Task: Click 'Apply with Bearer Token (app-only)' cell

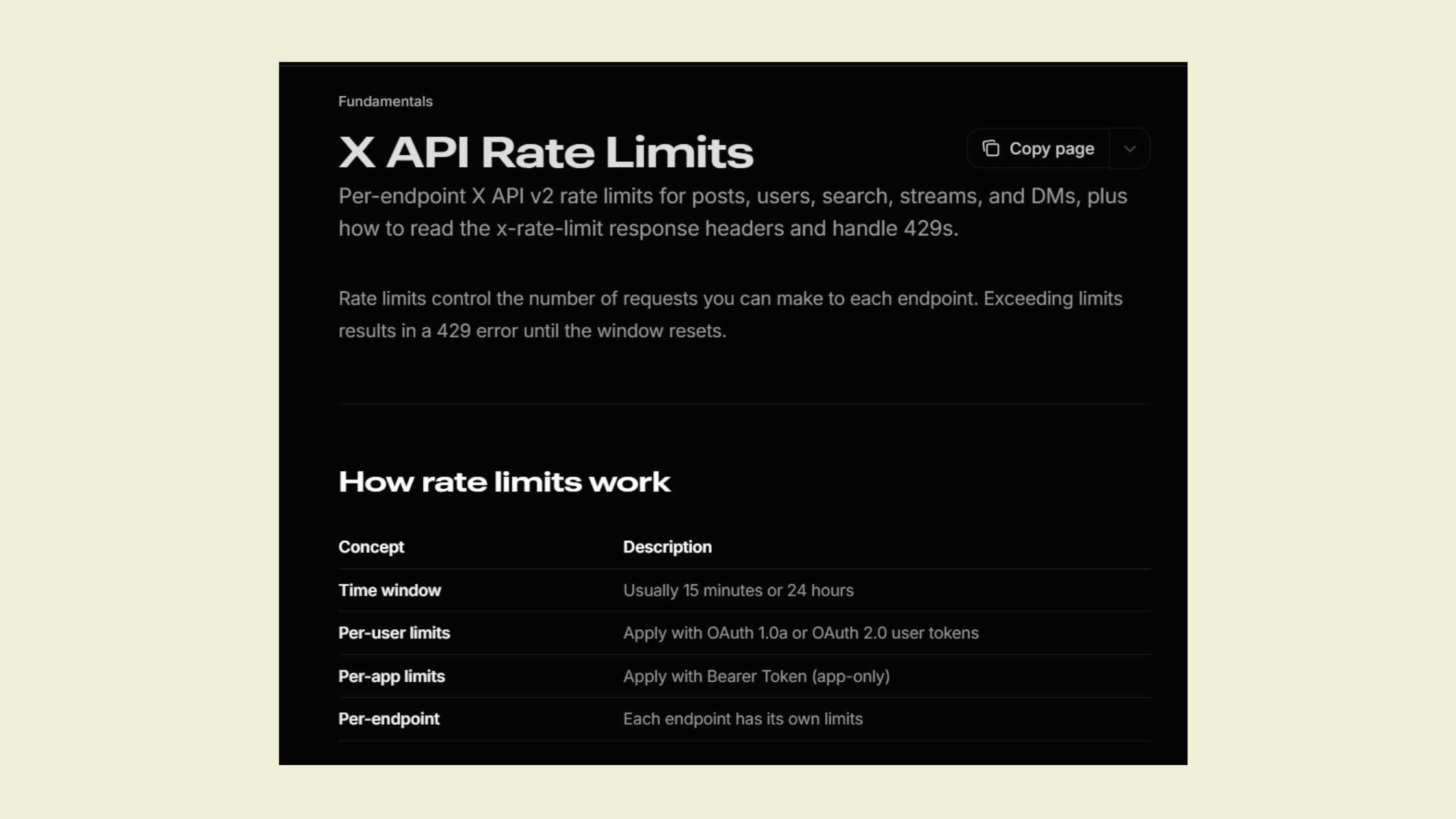Action: pos(757,676)
